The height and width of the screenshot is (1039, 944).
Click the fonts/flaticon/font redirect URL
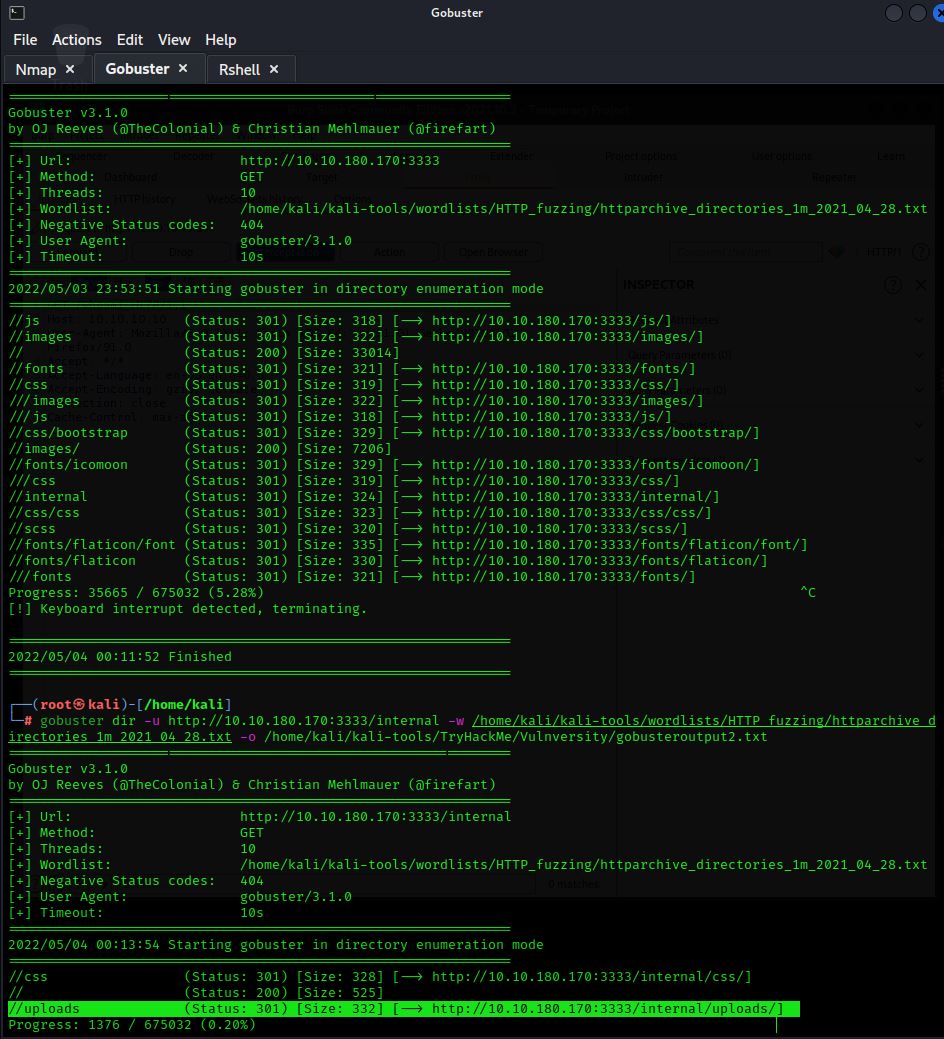(619, 545)
